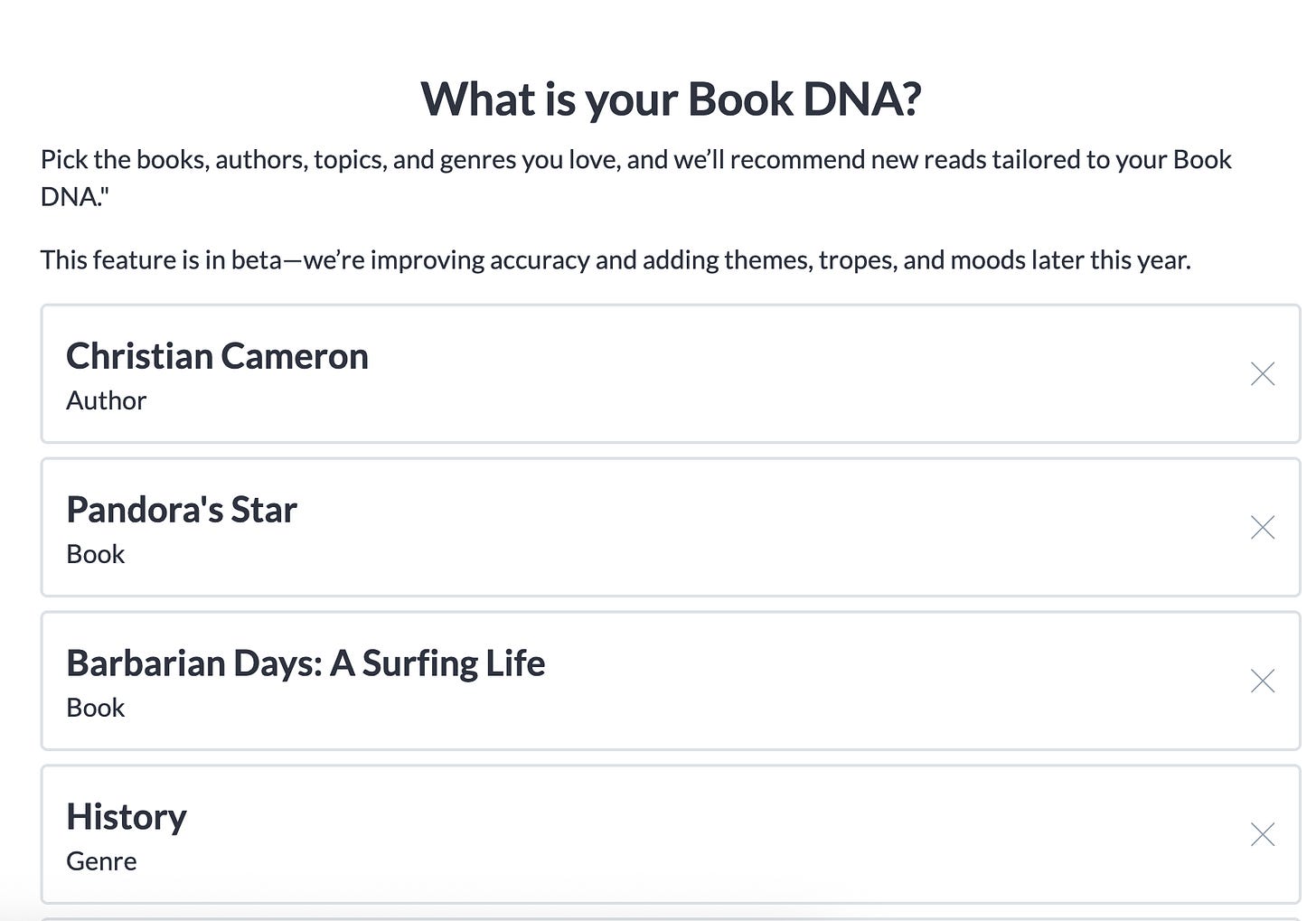This screenshot has width=1316, height=921.
Task: Click the Author label under Christian Cameron
Action: (x=106, y=400)
